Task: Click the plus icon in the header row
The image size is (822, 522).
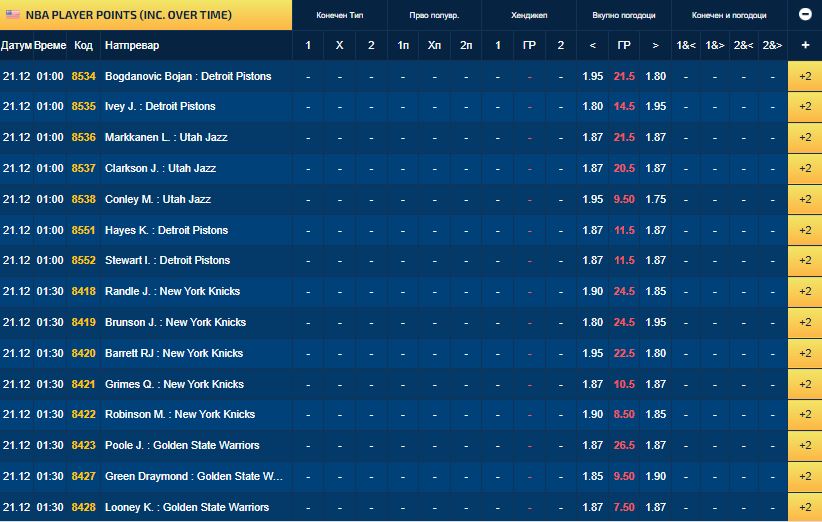Action: (x=805, y=46)
